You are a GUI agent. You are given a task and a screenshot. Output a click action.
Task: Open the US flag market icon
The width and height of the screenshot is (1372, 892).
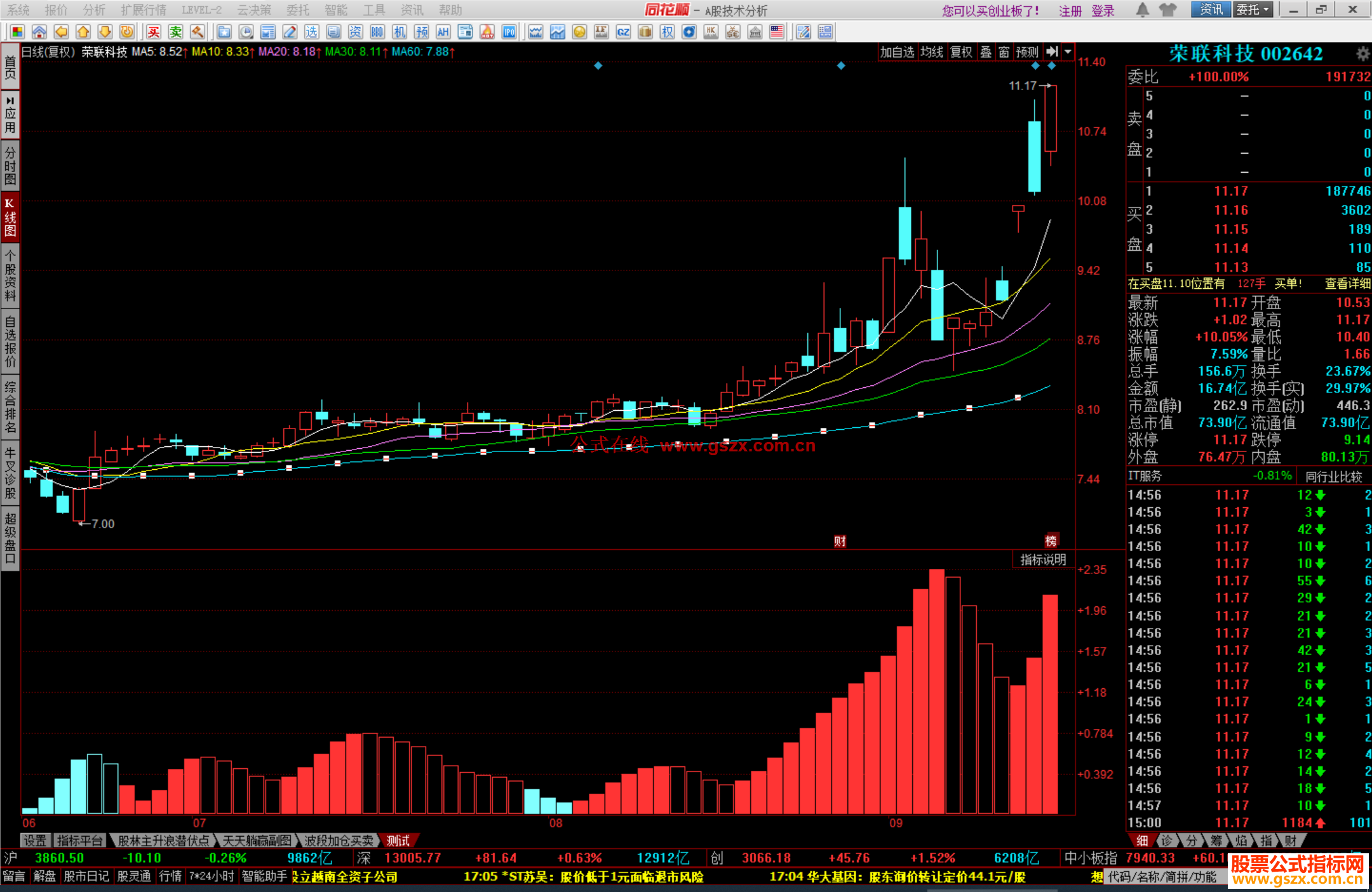777,32
